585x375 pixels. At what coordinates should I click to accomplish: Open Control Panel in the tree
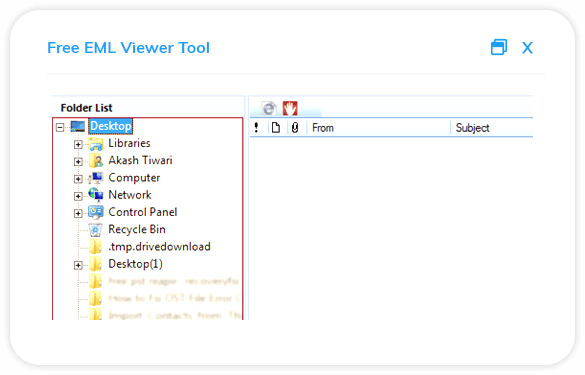click(x=143, y=212)
